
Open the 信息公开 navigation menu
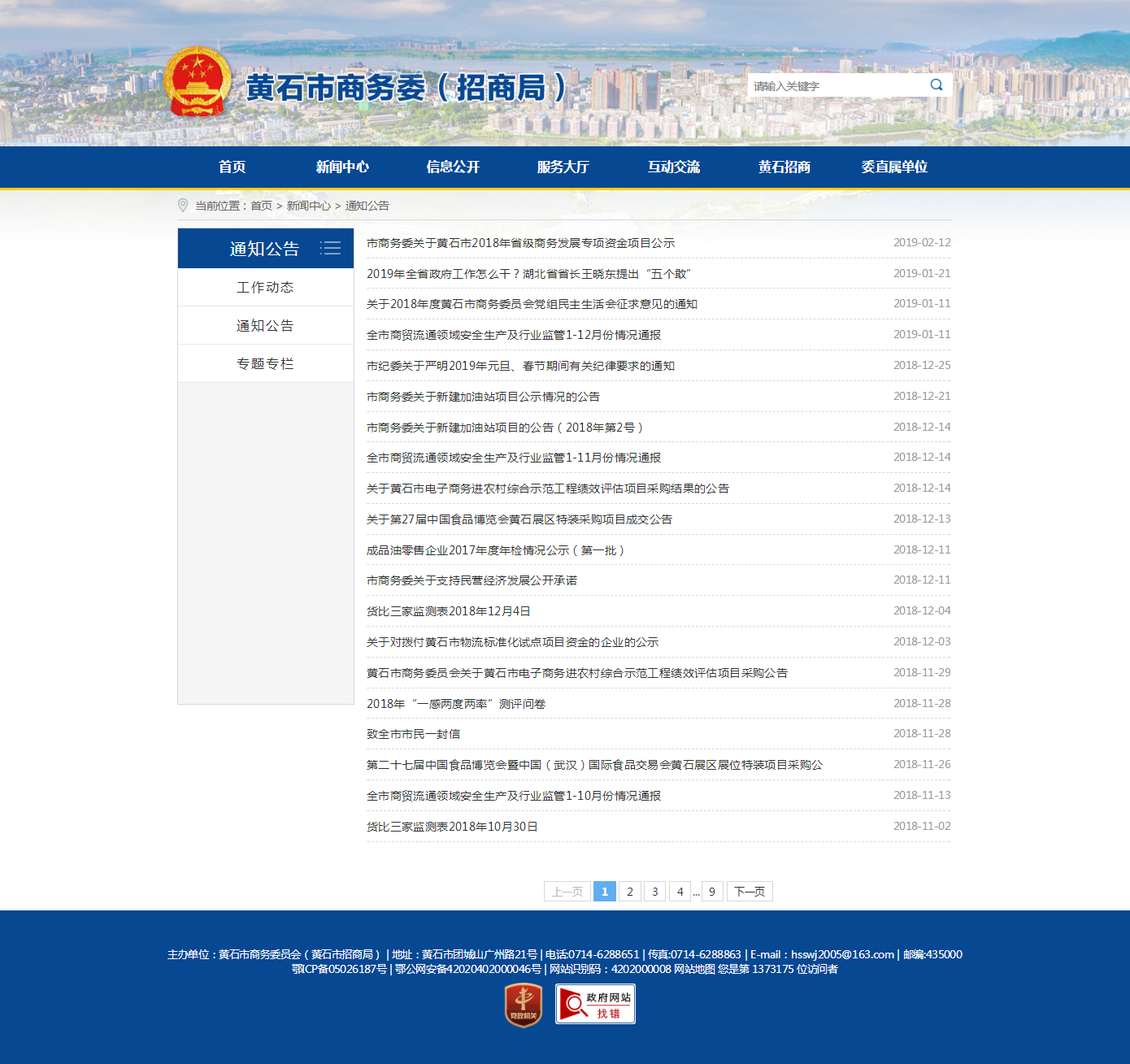pos(453,167)
